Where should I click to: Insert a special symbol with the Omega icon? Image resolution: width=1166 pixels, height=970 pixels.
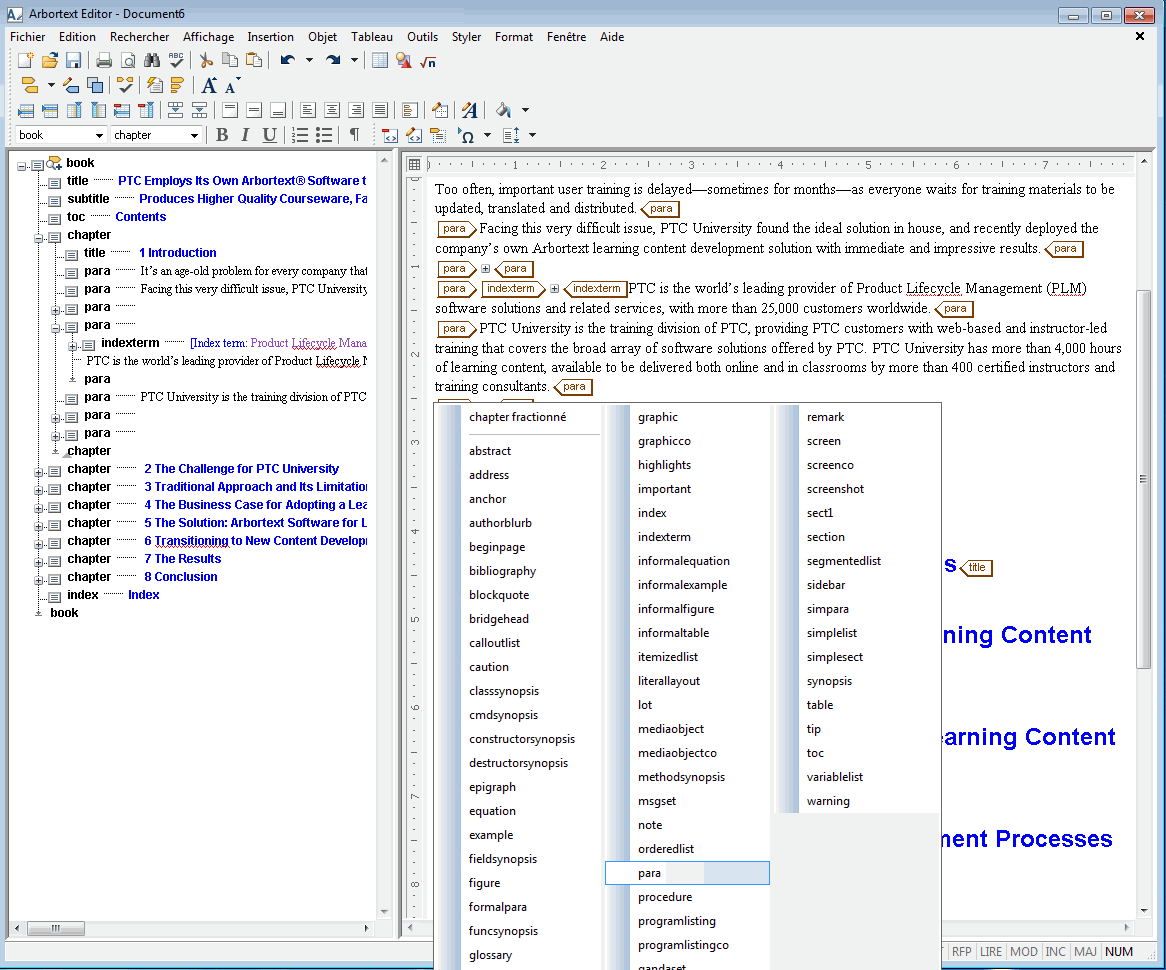coord(466,135)
